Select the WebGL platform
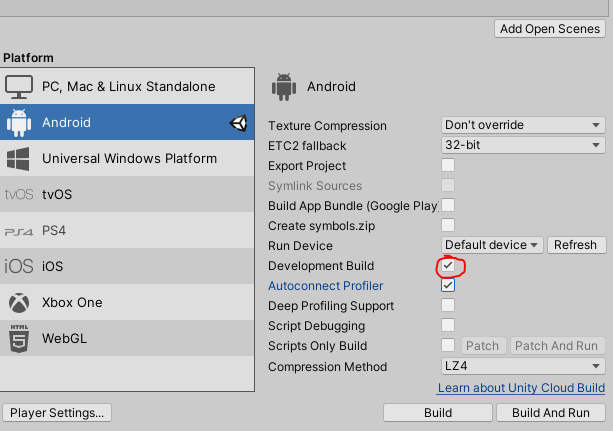This screenshot has height=431, width=613. 127,338
